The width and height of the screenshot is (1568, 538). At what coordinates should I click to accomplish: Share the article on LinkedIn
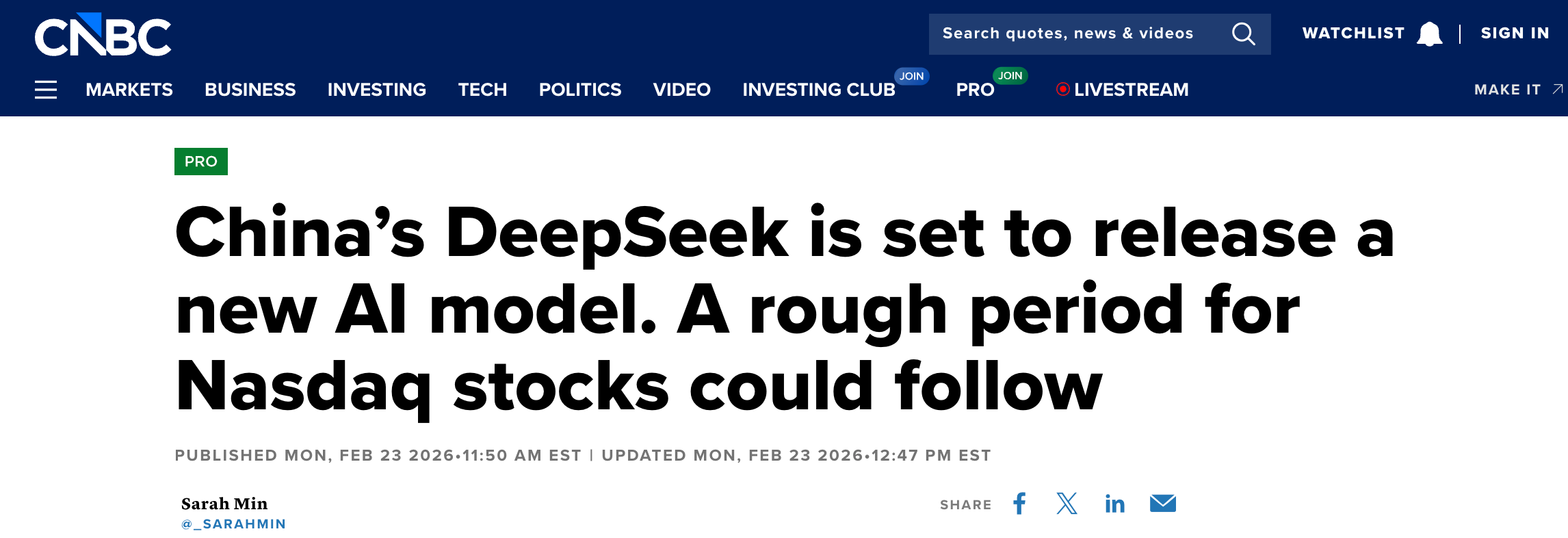1114,504
